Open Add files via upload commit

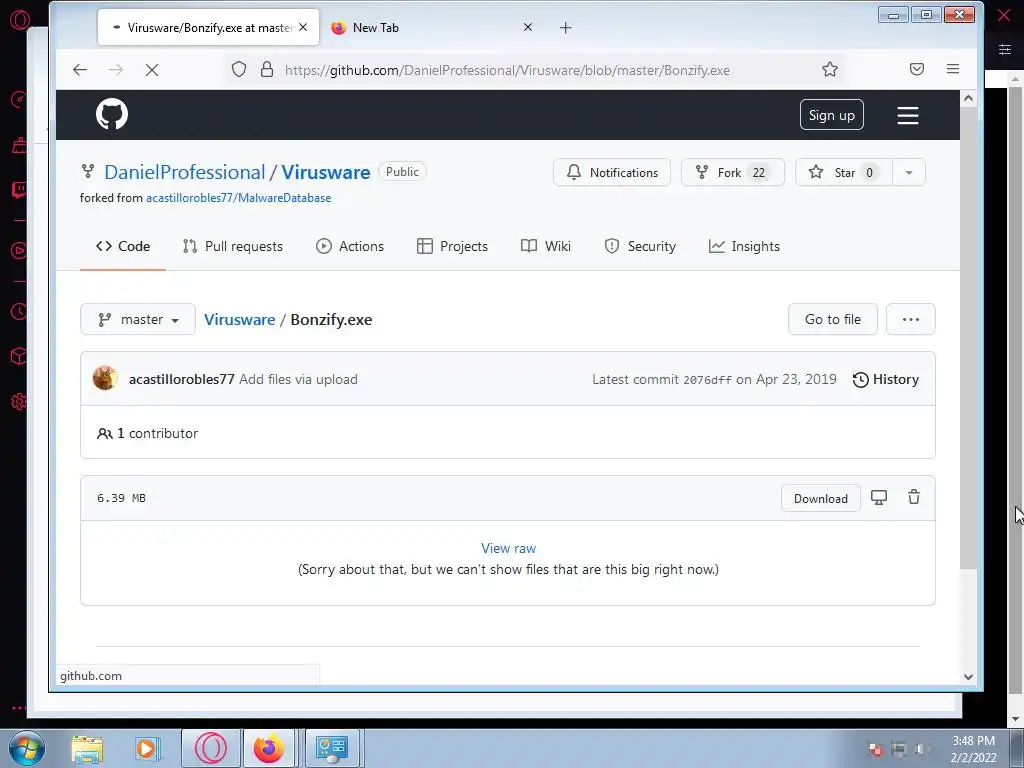coord(298,379)
